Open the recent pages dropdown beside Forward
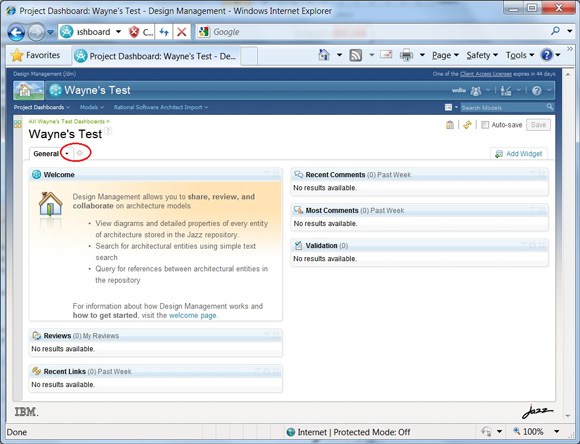This screenshot has width=580, height=444. pyautogui.click(x=51, y=33)
